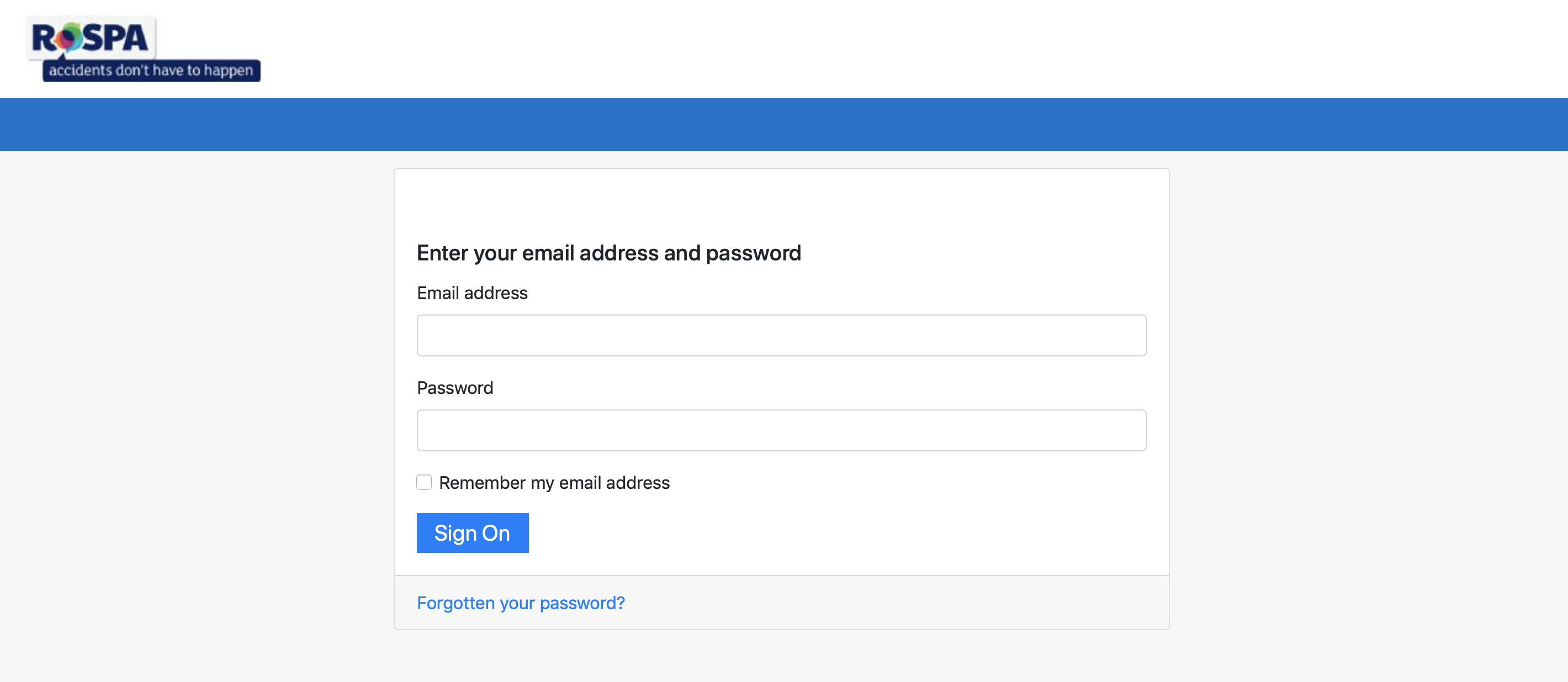Click the "Enter your email address and password" heading
The height and width of the screenshot is (682, 1568).
click(x=608, y=253)
